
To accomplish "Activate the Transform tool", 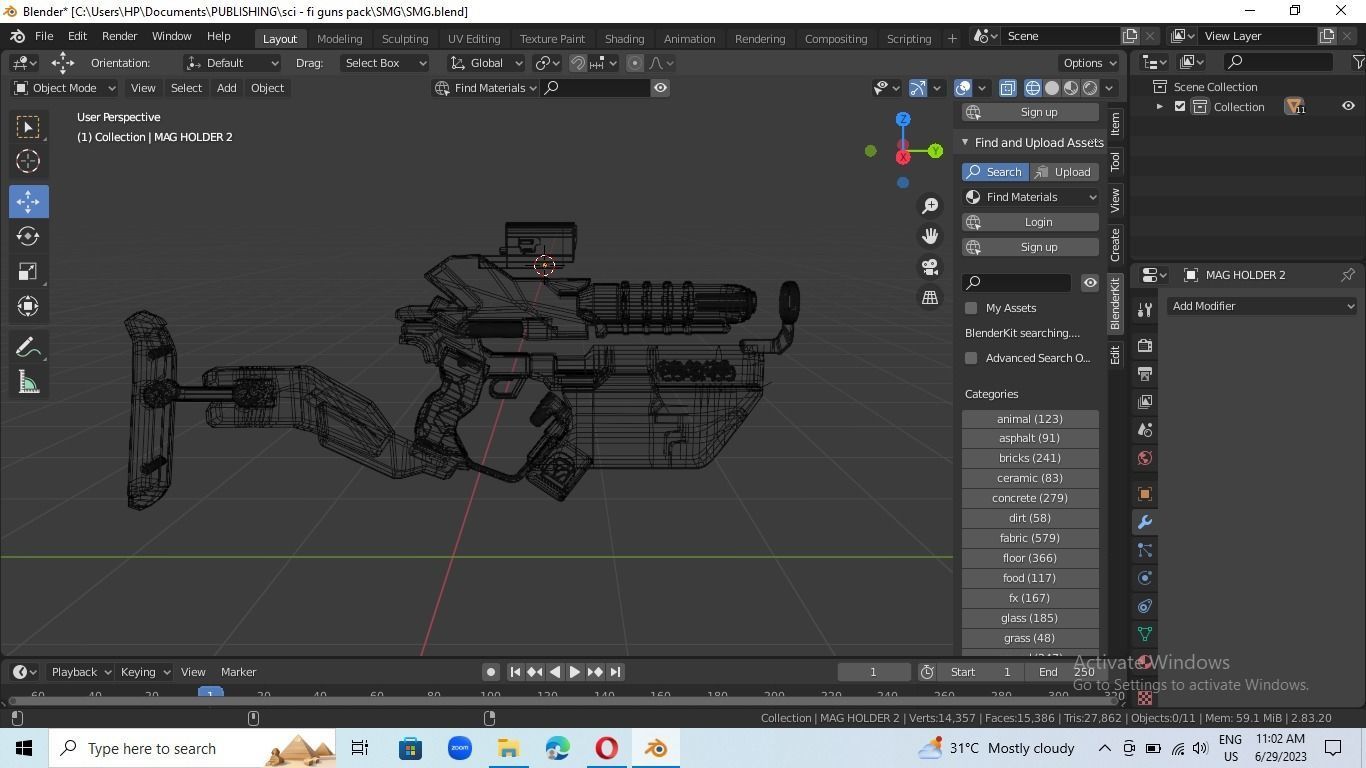I will (x=28, y=306).
